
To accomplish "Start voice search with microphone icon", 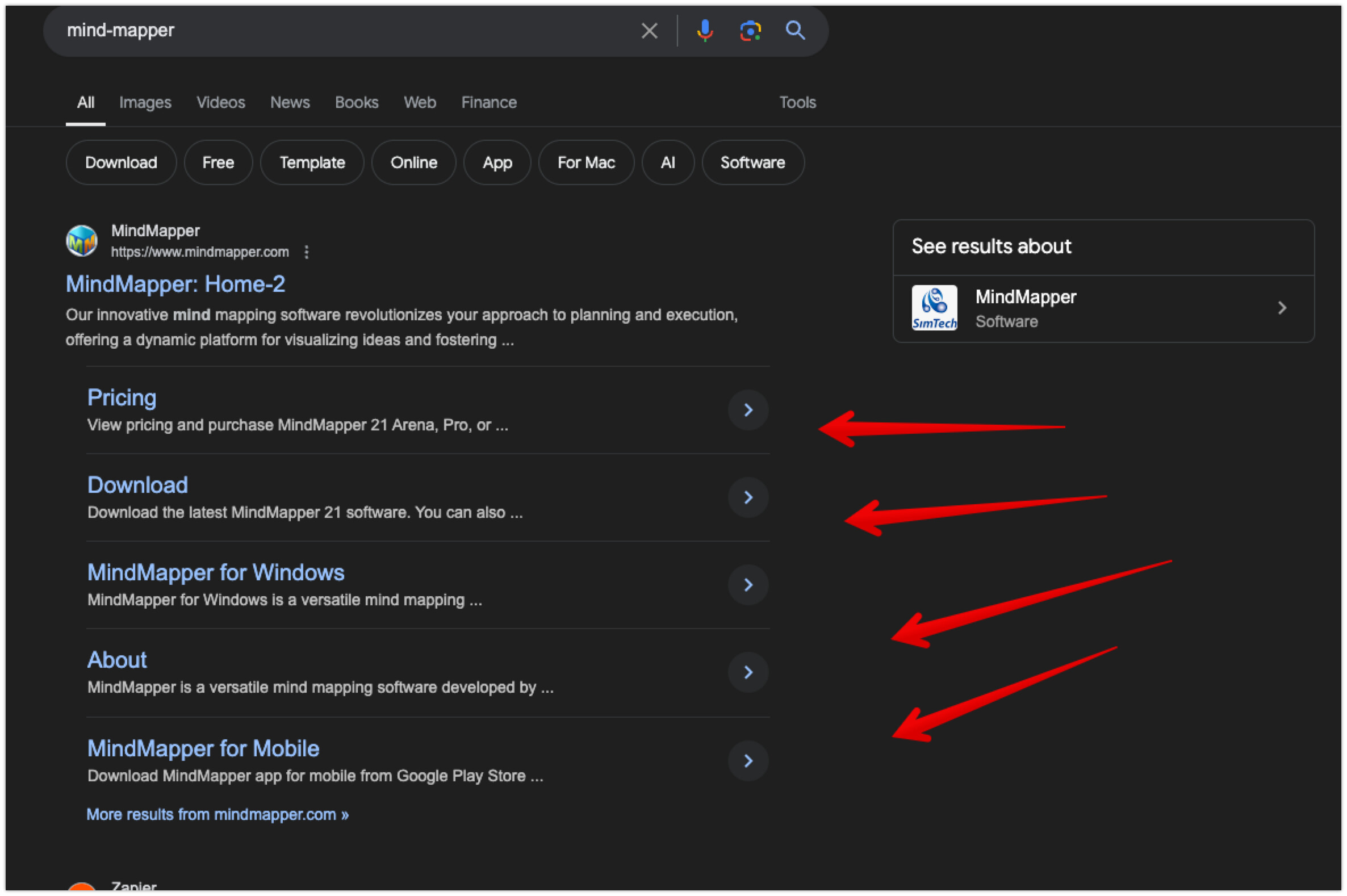I will tap(705, 30).
